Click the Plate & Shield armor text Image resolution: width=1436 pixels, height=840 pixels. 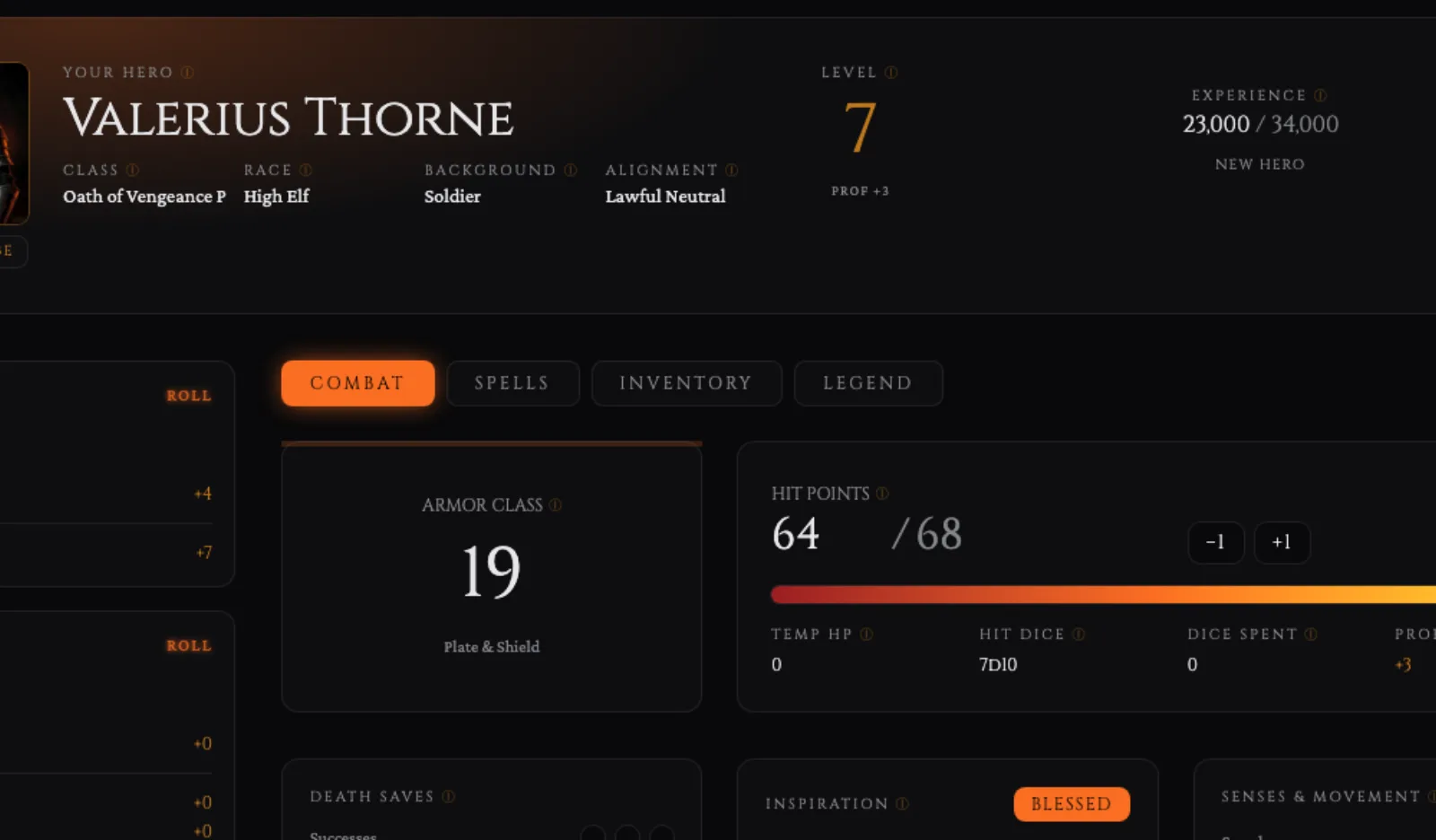click(x=492, y=647)
